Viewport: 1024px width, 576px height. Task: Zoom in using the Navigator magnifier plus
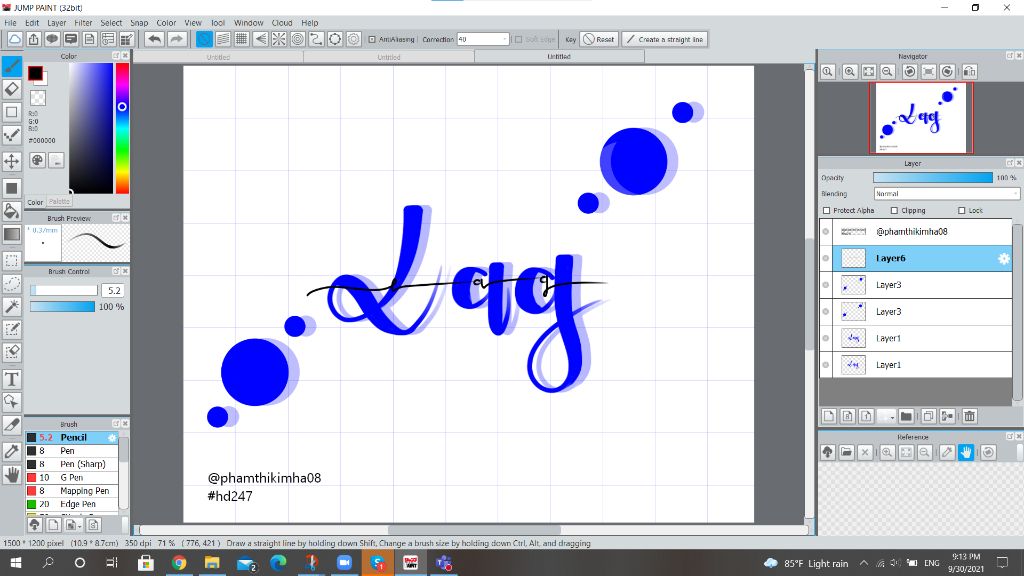click(850, 72)
